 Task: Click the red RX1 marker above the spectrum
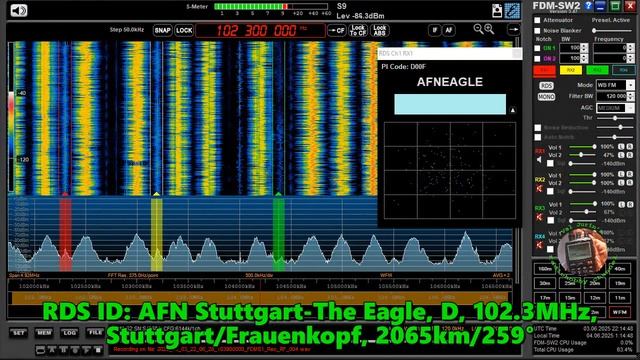65,194
